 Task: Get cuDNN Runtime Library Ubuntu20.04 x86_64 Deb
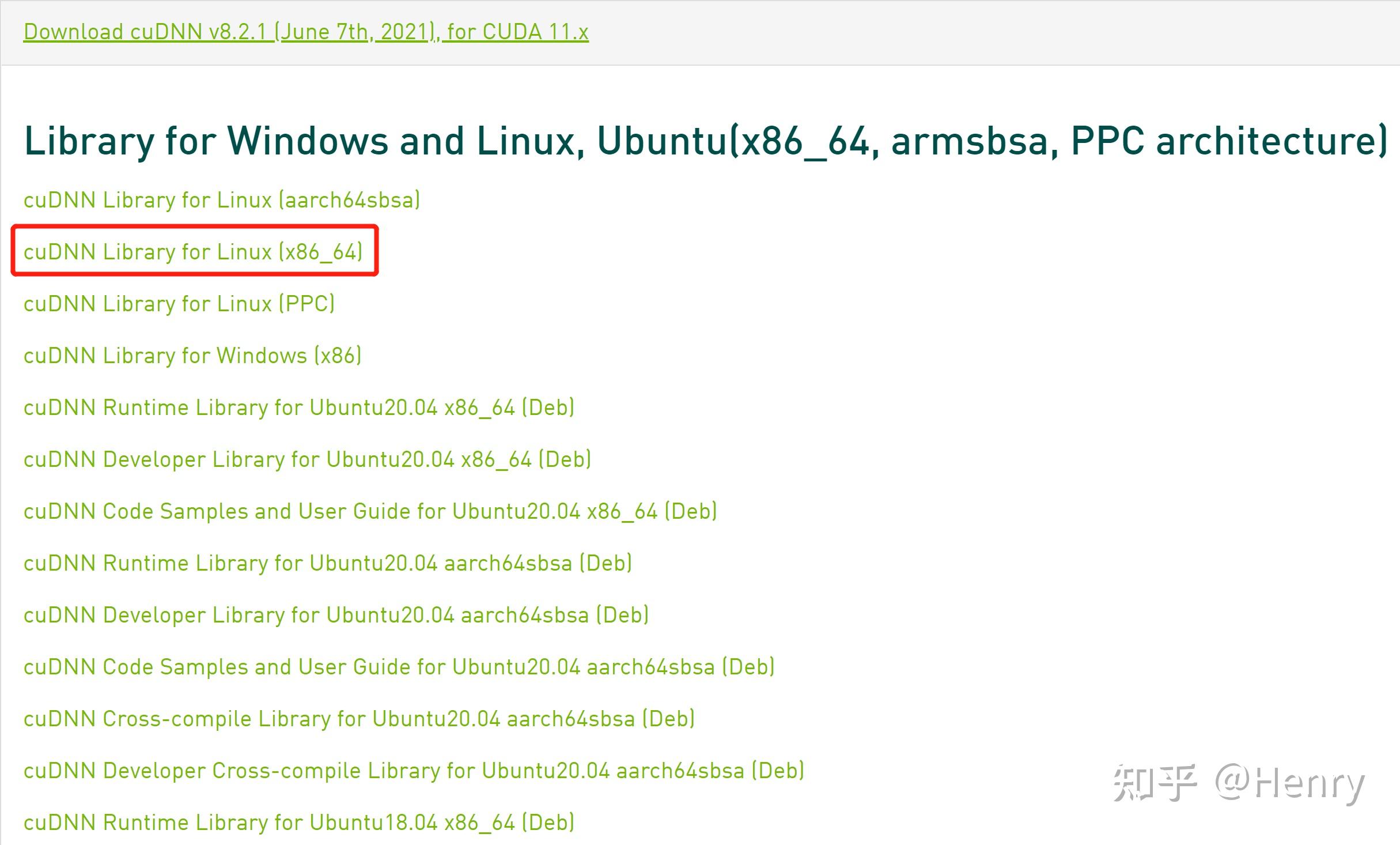(x=298, y=408)
